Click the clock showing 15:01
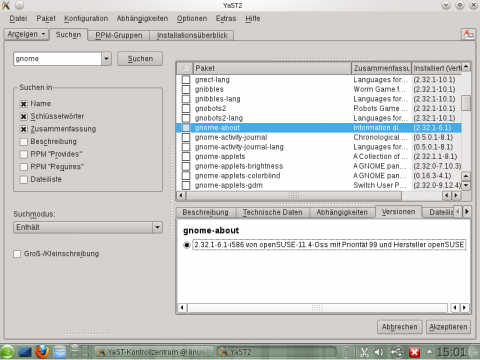This screenshot has width=480, height=360. point(451,352)
